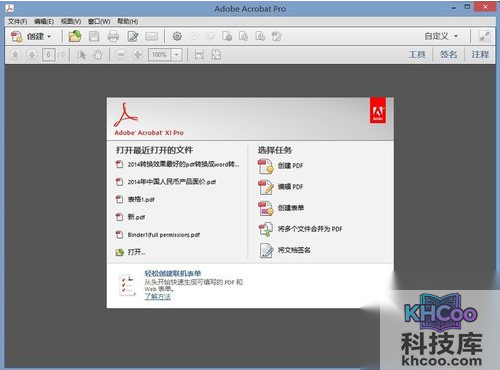Screen dimensions: 500x370
Task: Click the fit width scrolling icon
Action: (199, 55)
